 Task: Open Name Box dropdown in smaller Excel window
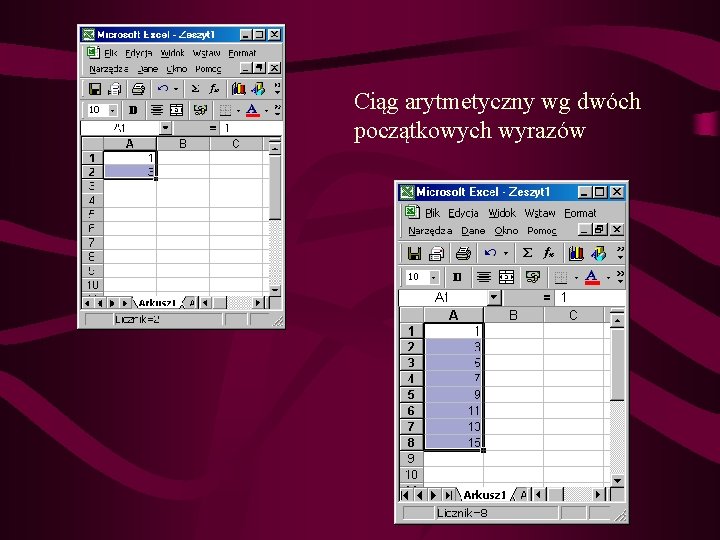point(166,128)
